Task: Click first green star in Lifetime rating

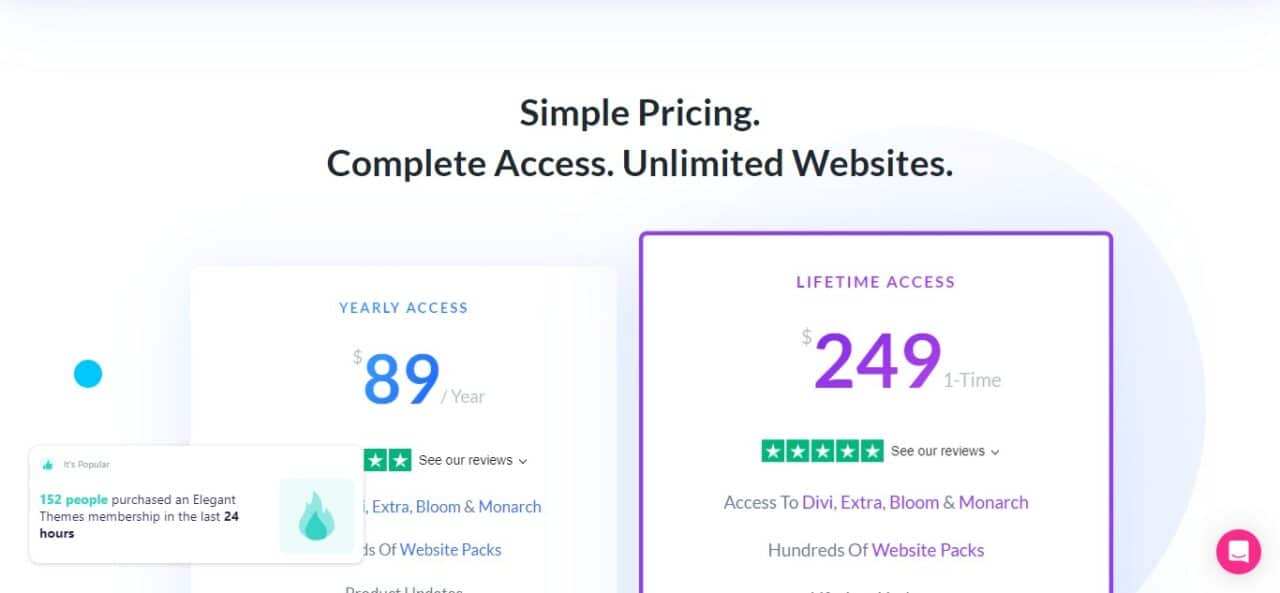Action: 773,451
